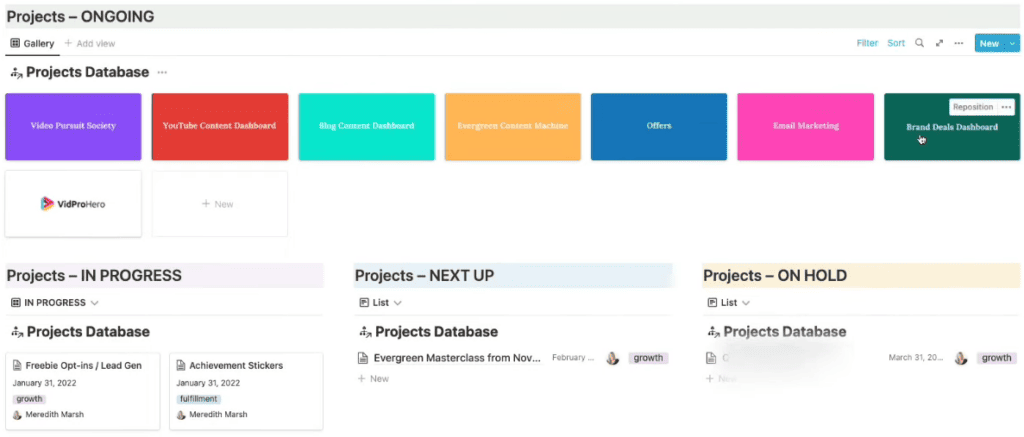Open the Blog Content Dashboard teal card
The width and height of the screenshot is (1024, 437).
tap(366, 127)
